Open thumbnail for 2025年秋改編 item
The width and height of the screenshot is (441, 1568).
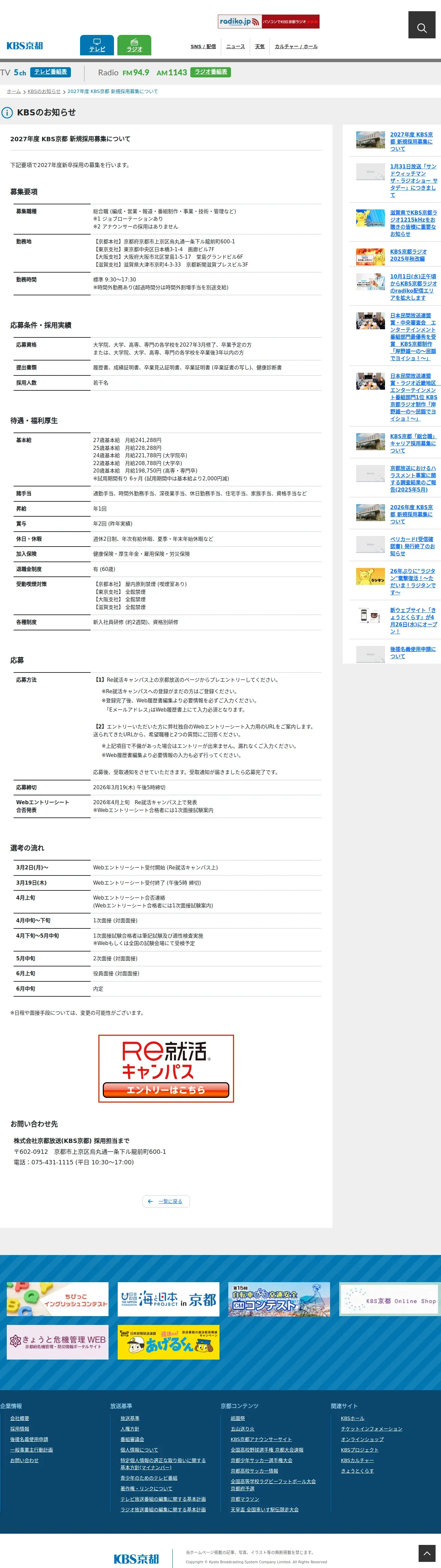(x=370, y=257)
